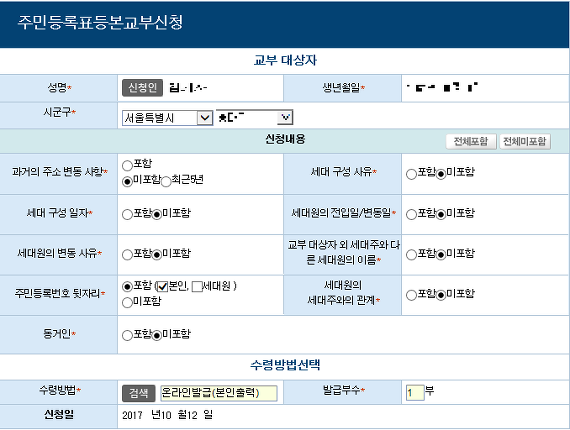Image resolution: width=570 pixels, height=430 pixels.
Task: Select 미포함 for 동거인
Action: (x=157, y=335)
